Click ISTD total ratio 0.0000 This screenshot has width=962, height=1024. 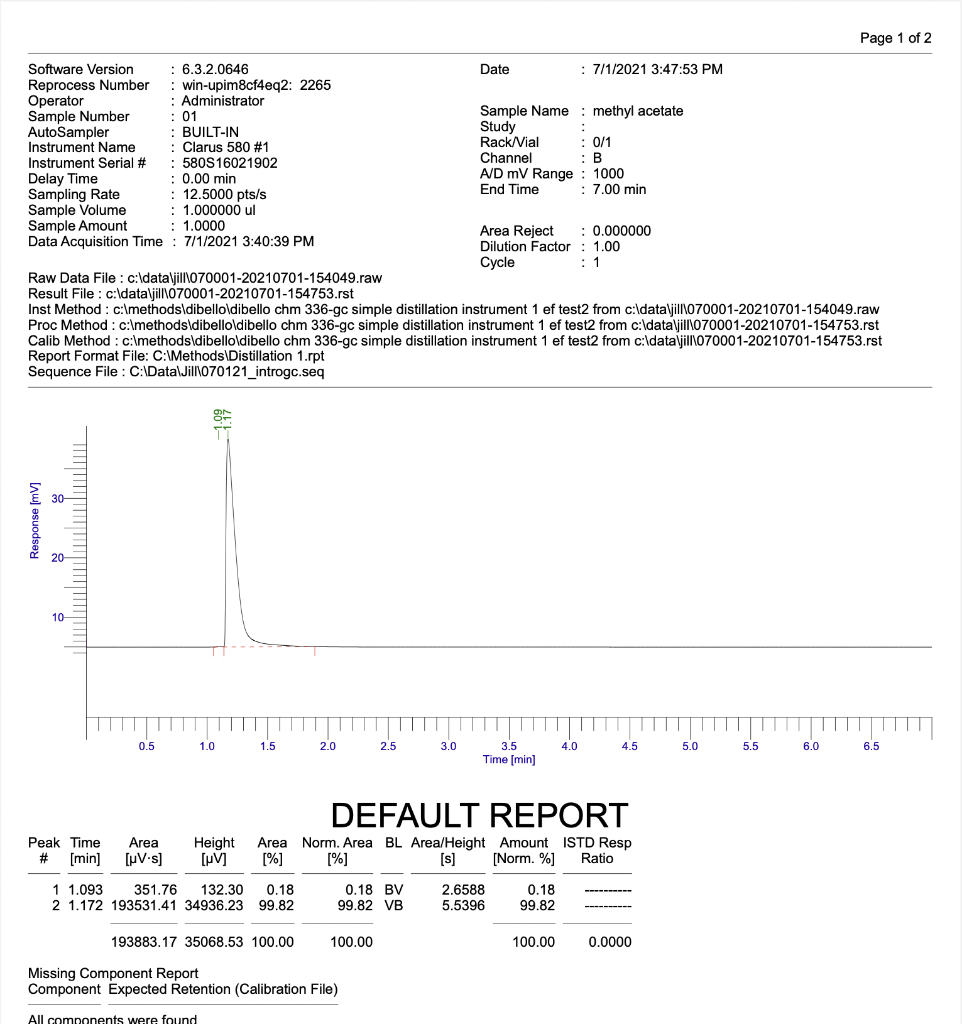(610, 942)
